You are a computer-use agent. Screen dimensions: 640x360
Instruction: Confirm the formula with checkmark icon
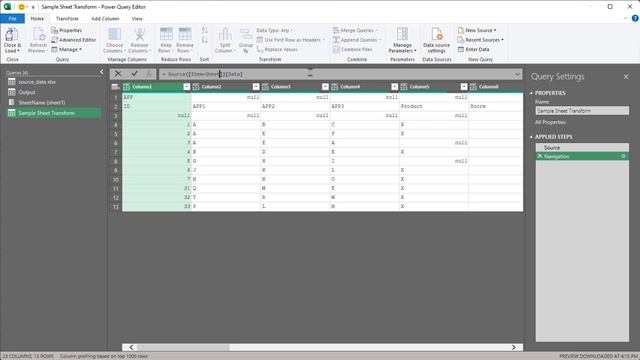[134, 74]
